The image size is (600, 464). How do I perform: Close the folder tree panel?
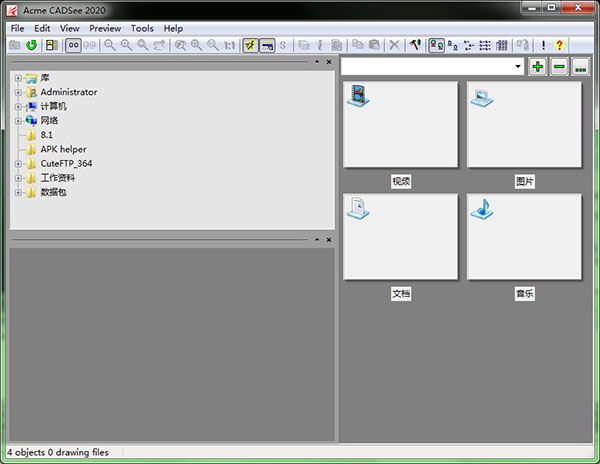point(328,62)
